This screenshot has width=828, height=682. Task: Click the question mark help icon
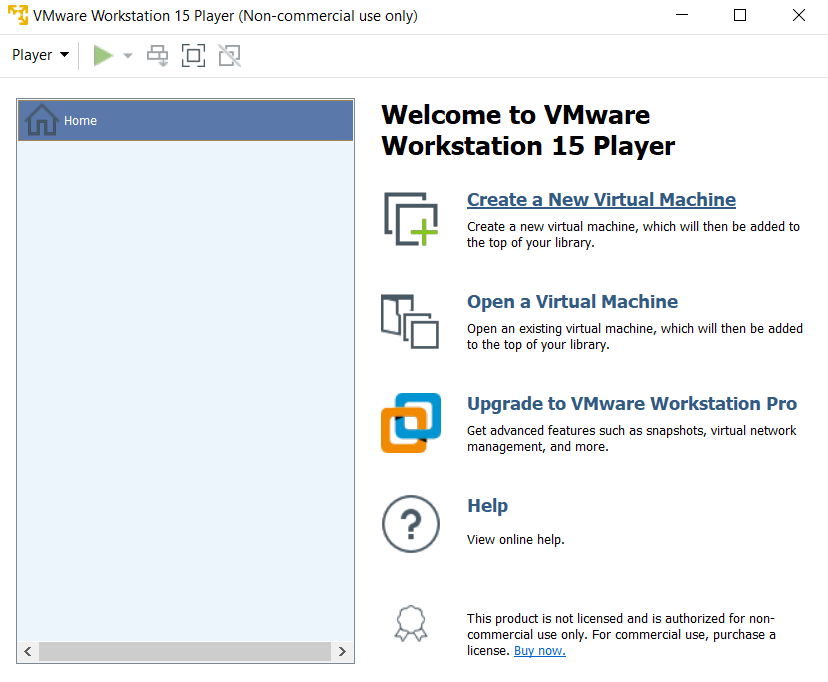(411, 524)
